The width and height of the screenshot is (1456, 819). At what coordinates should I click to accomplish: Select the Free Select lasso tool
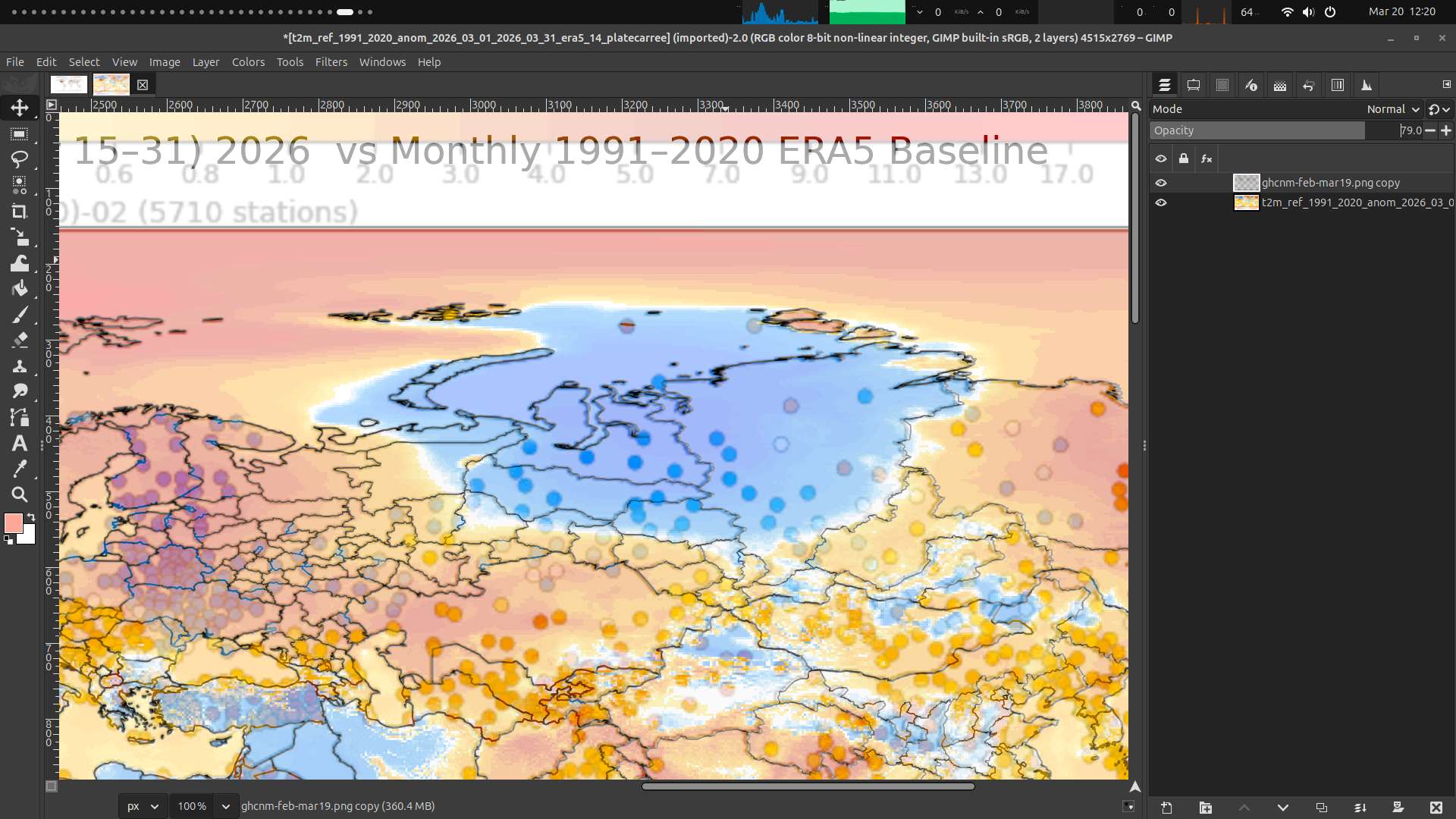20,159
